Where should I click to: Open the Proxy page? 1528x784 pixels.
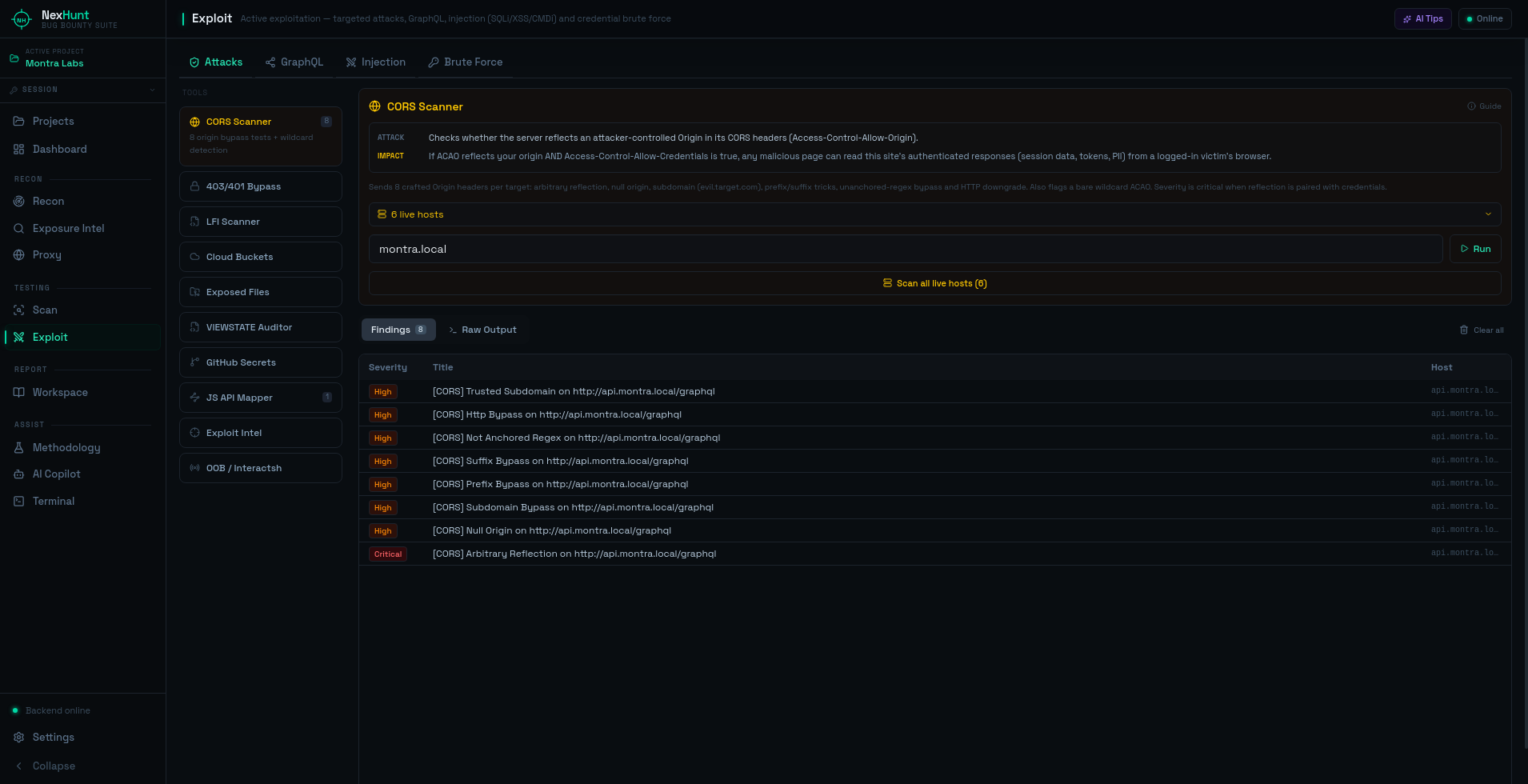82,254
